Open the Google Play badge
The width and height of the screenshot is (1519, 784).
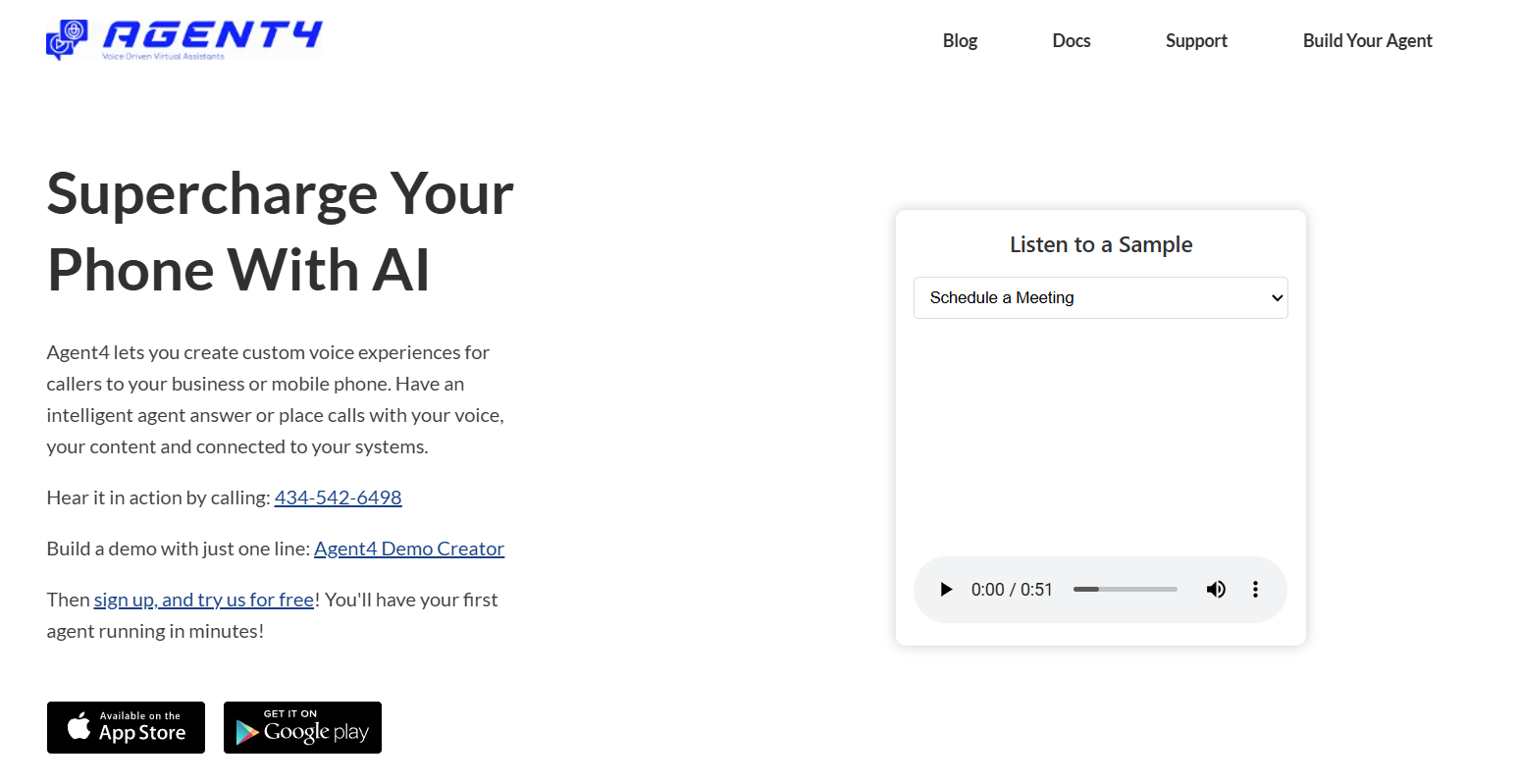pos(302,728)
